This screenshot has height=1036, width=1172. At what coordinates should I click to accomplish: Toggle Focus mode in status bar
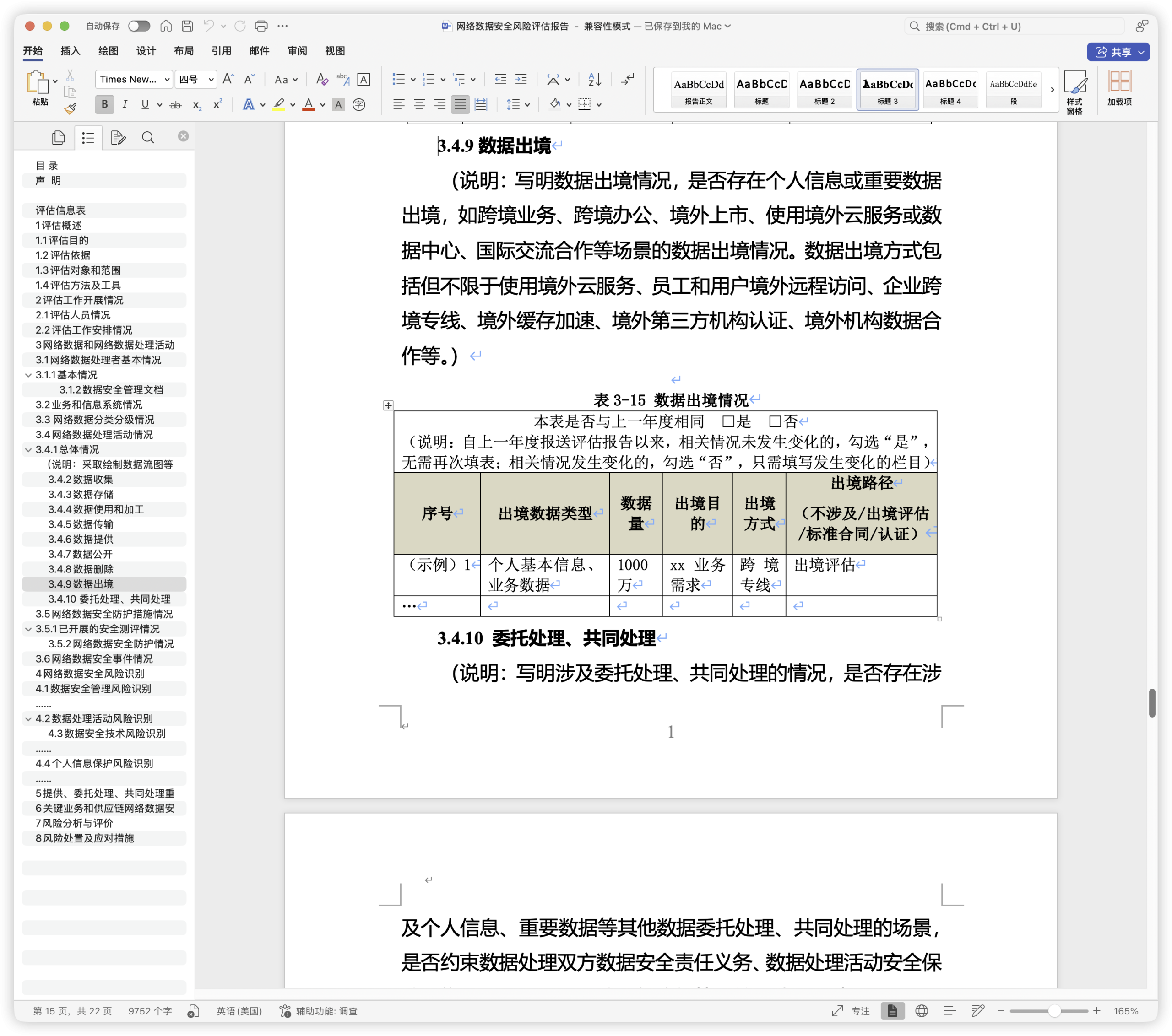[852, 1011]
